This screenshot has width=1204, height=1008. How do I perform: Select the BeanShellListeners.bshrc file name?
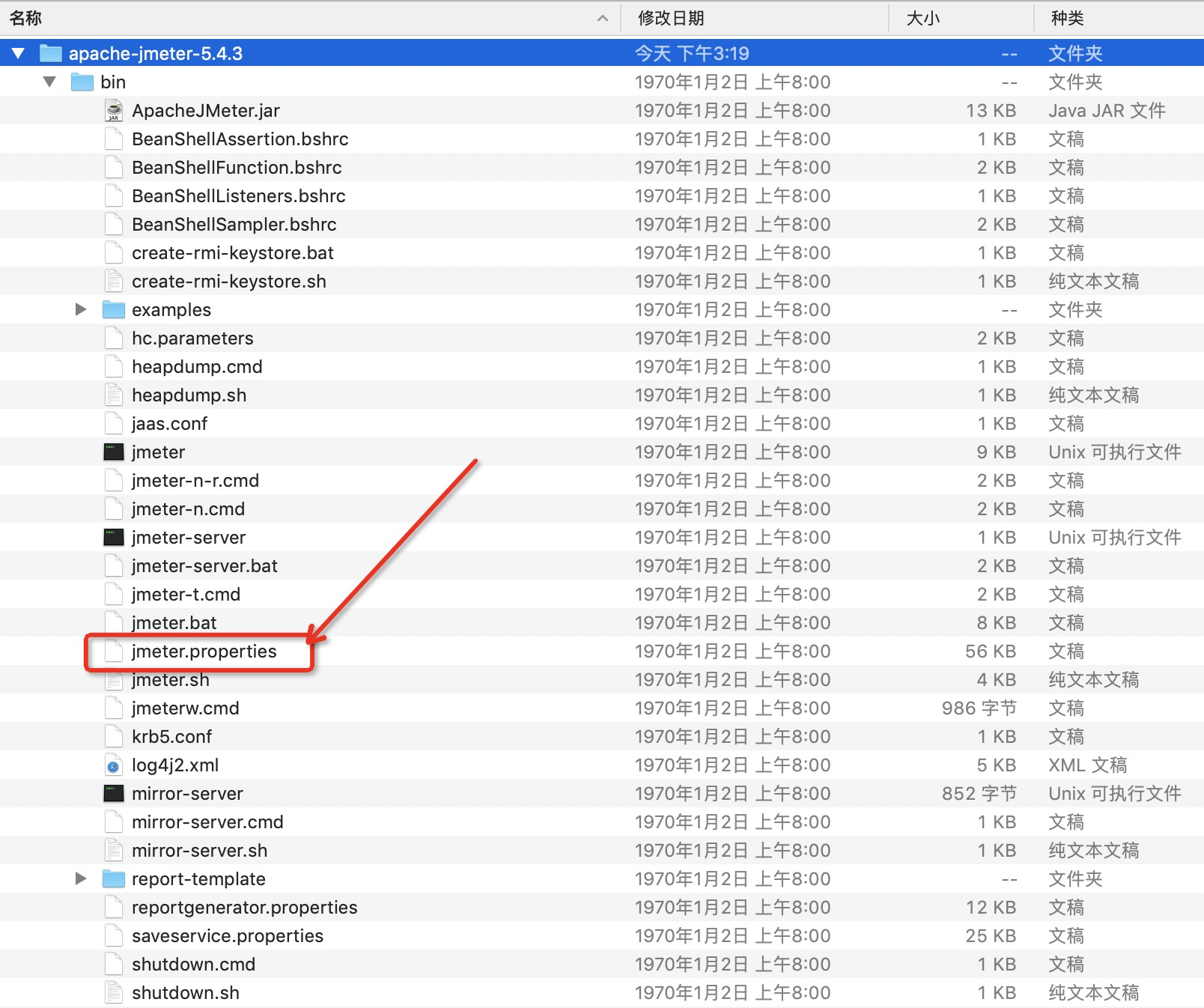(x=239, y=196)
